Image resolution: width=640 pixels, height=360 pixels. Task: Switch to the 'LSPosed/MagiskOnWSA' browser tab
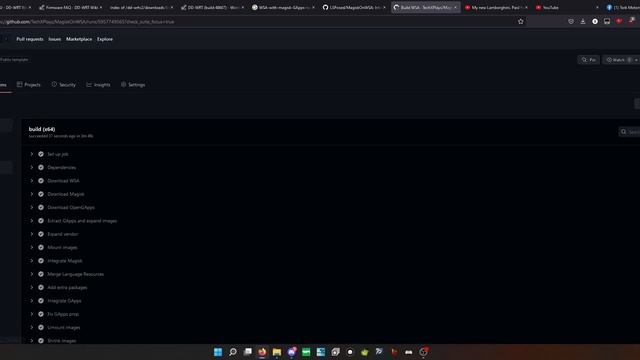354,7
